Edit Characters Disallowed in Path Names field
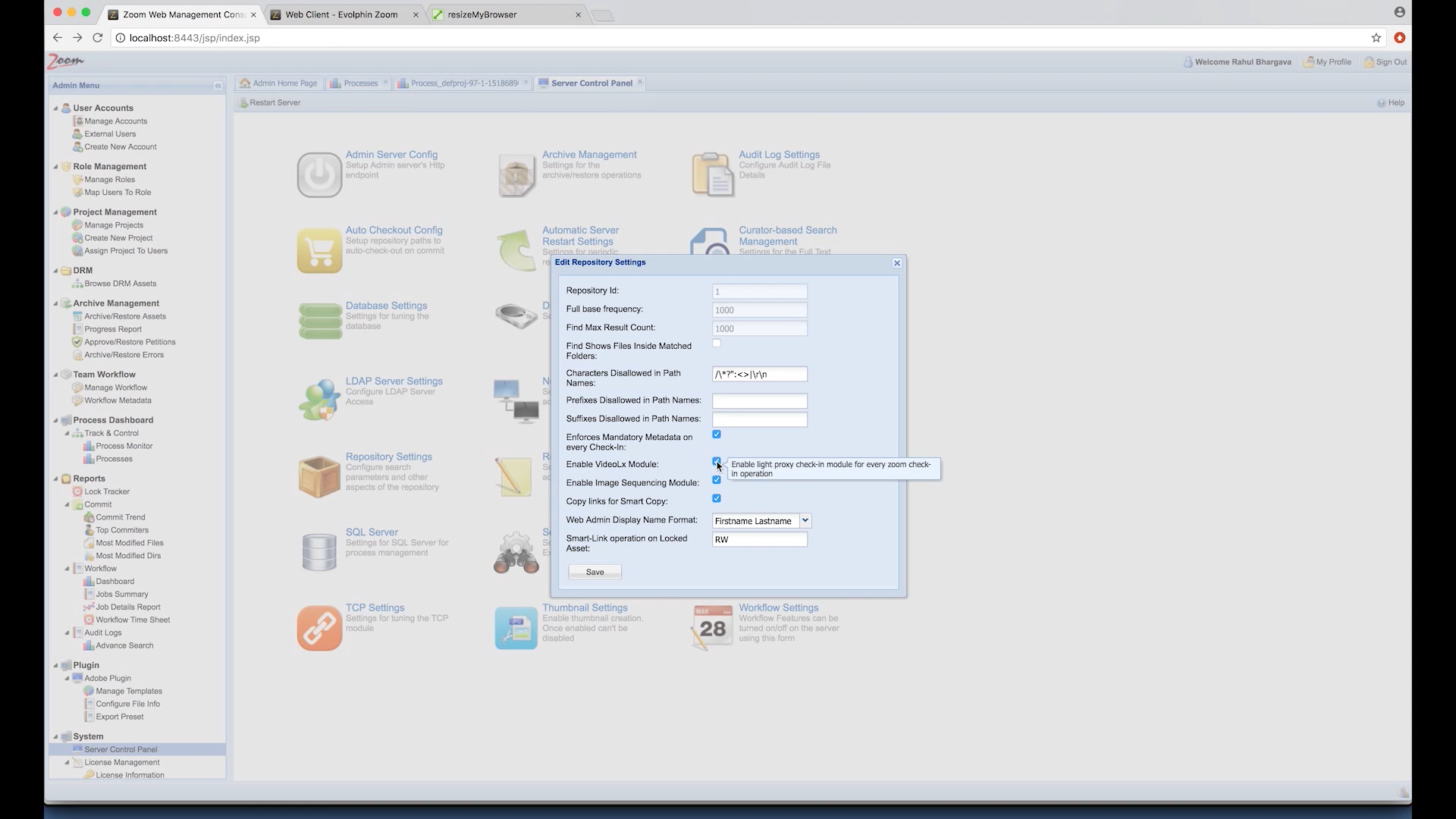The width and height of the screenshot is (1456, 819). coord(760,375)
